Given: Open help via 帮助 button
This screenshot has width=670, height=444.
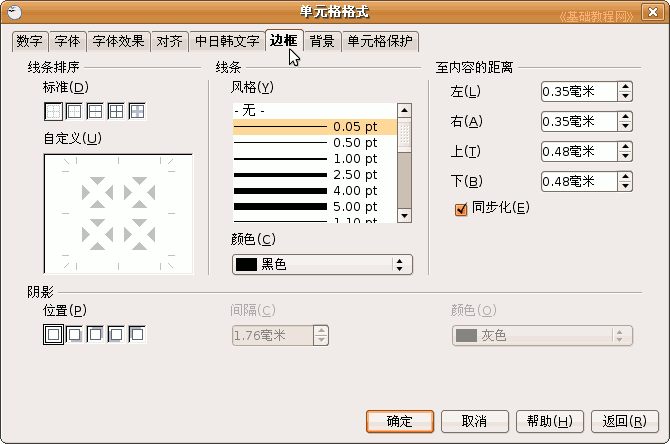Looking at the screenshot, I should [550, 421].
